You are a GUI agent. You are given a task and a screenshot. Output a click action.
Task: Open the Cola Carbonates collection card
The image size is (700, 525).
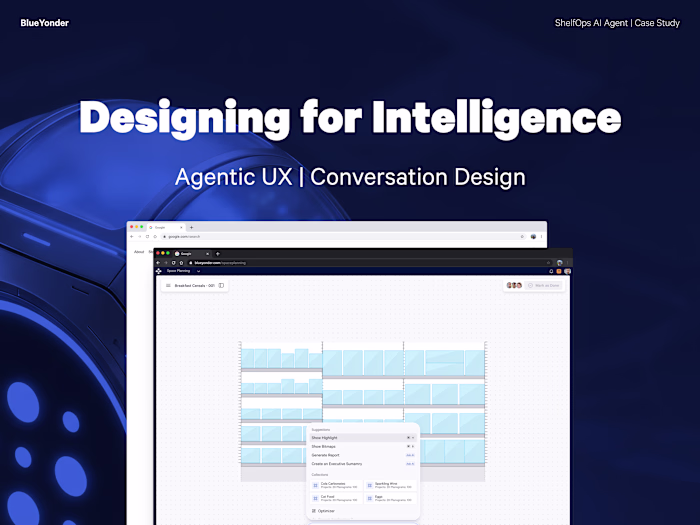[x=336, y=485]
